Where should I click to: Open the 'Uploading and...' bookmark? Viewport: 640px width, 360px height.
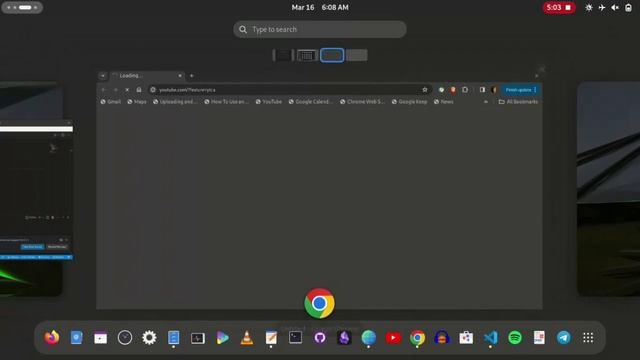[x=175, y=102]
